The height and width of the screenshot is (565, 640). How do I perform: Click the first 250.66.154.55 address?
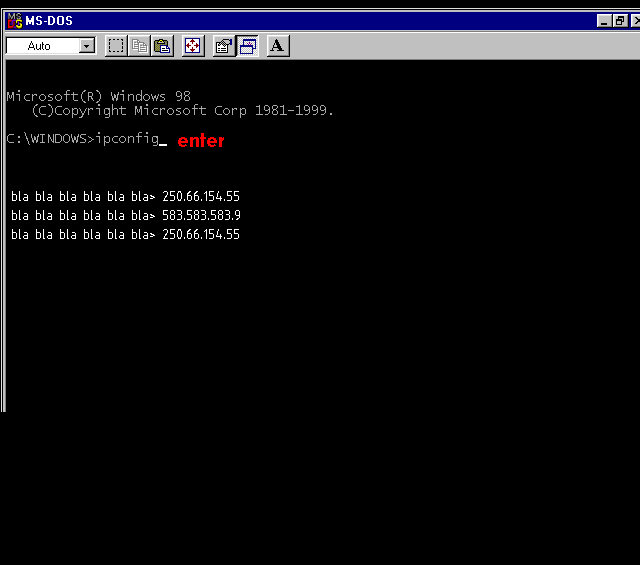click(201, 196)
